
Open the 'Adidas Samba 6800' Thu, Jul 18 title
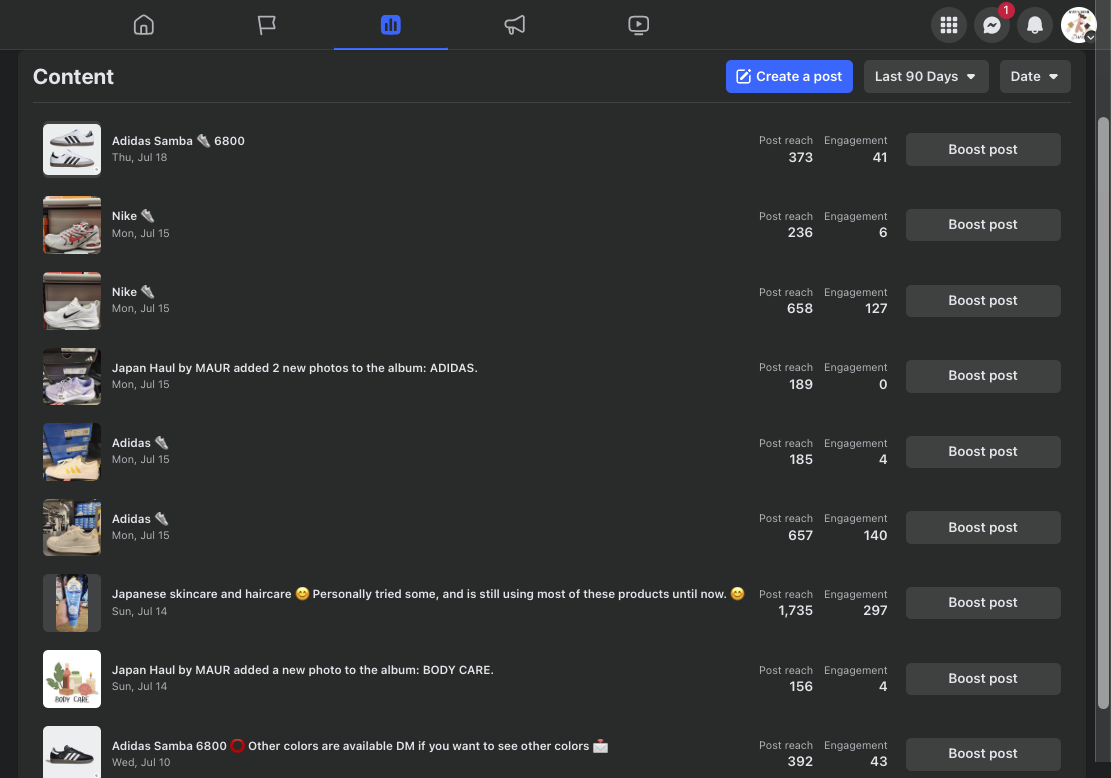point(179,141)
